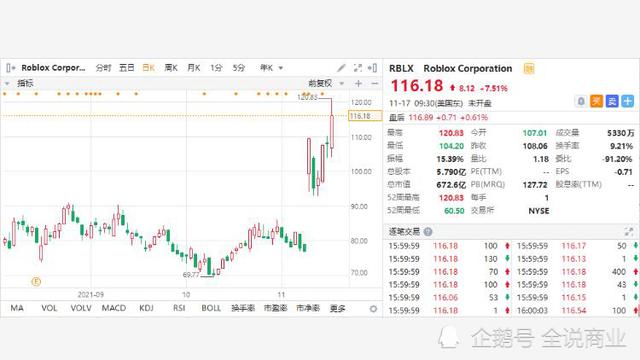640x360 pixels.
Task: Click the Roblox Corpor... chart title
Action: point(53,68)
